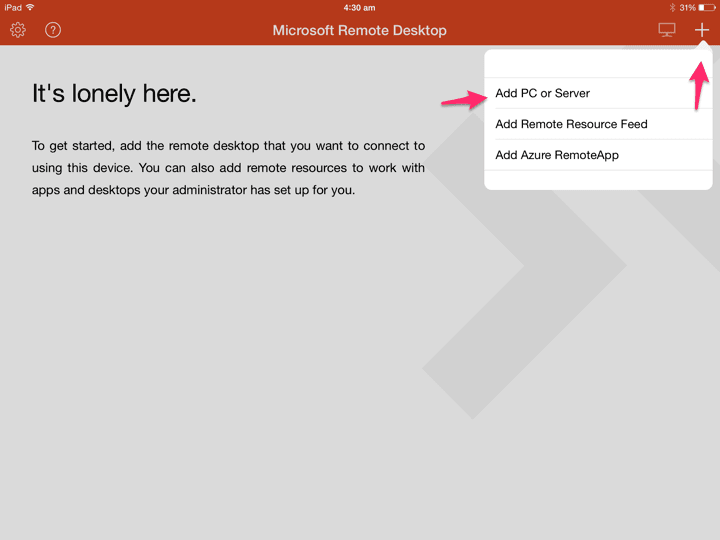This screenshot has width=720, height=540.
Task: Open the help question mark icon
Action: coord(53,30)
